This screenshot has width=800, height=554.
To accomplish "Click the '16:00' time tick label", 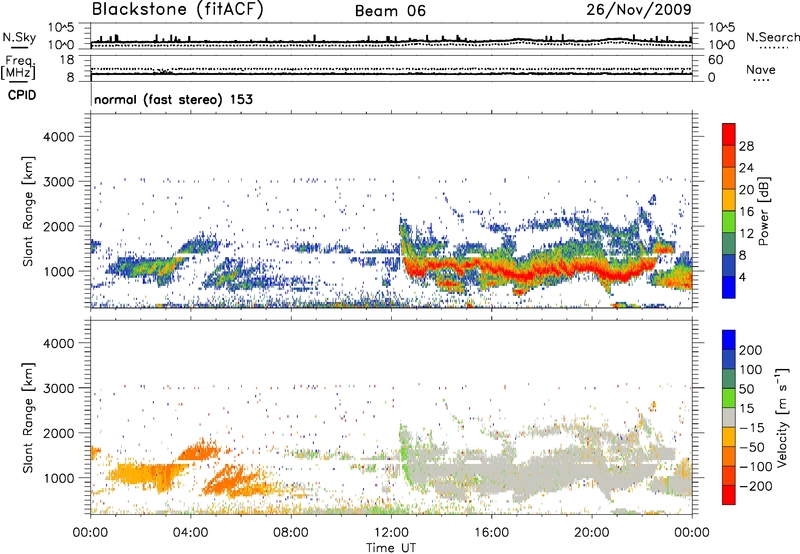I will [491, 533].
